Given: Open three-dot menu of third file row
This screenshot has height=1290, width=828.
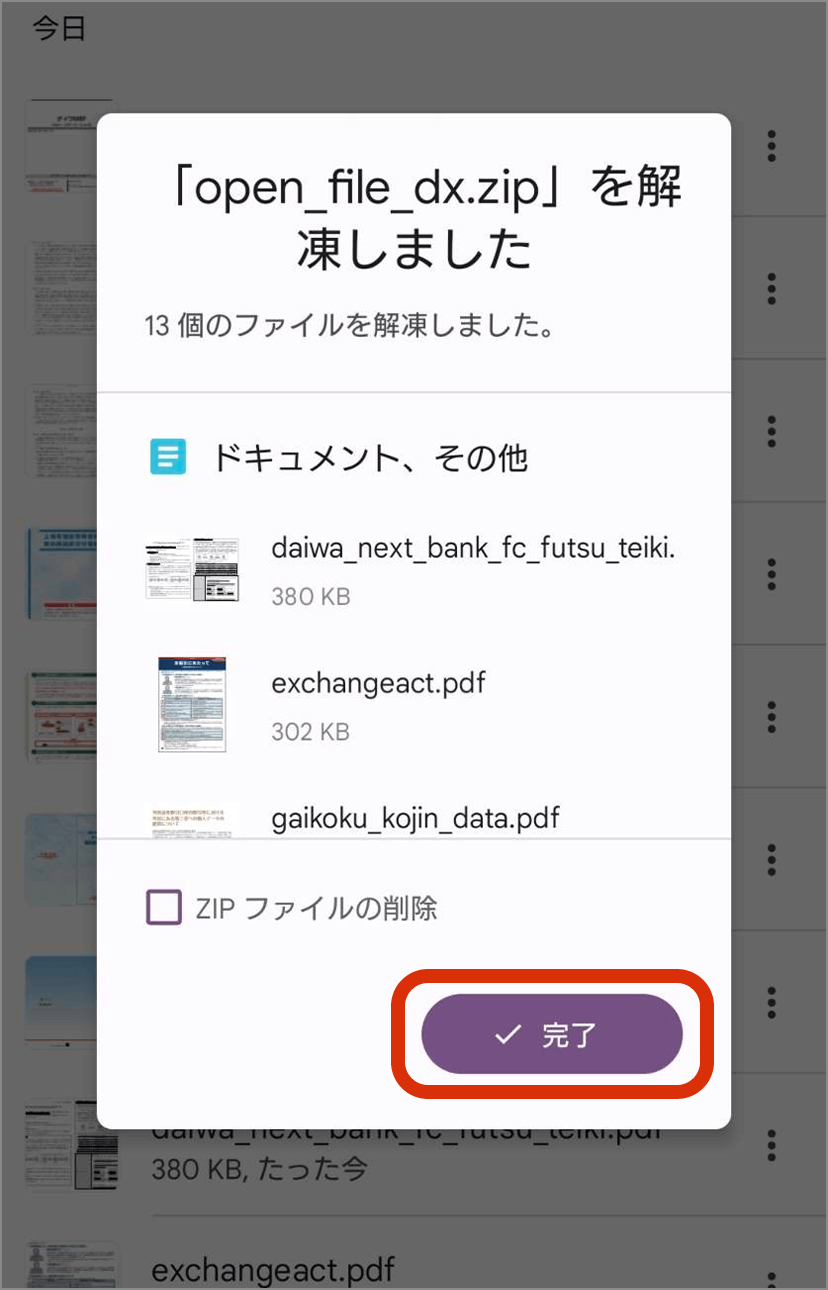Looking at the screenshot, I should point(771,431).
